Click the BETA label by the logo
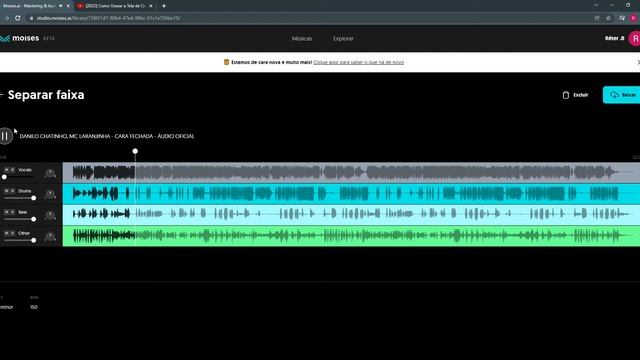The image size is (640, 360). click(x=49, y=38)
